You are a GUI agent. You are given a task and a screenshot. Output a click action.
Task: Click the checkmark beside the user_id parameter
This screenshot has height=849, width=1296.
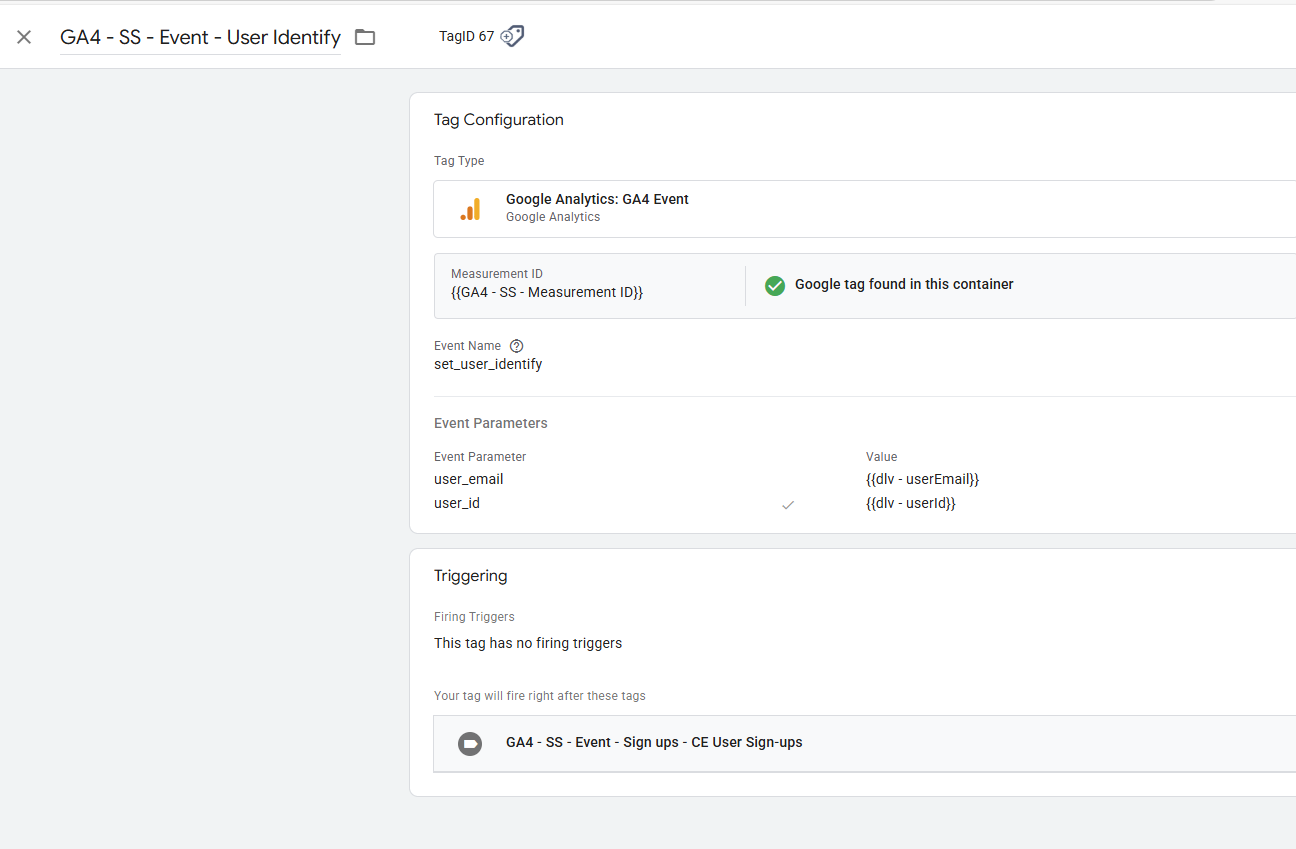pyautogui.click(x=788, y=505)
